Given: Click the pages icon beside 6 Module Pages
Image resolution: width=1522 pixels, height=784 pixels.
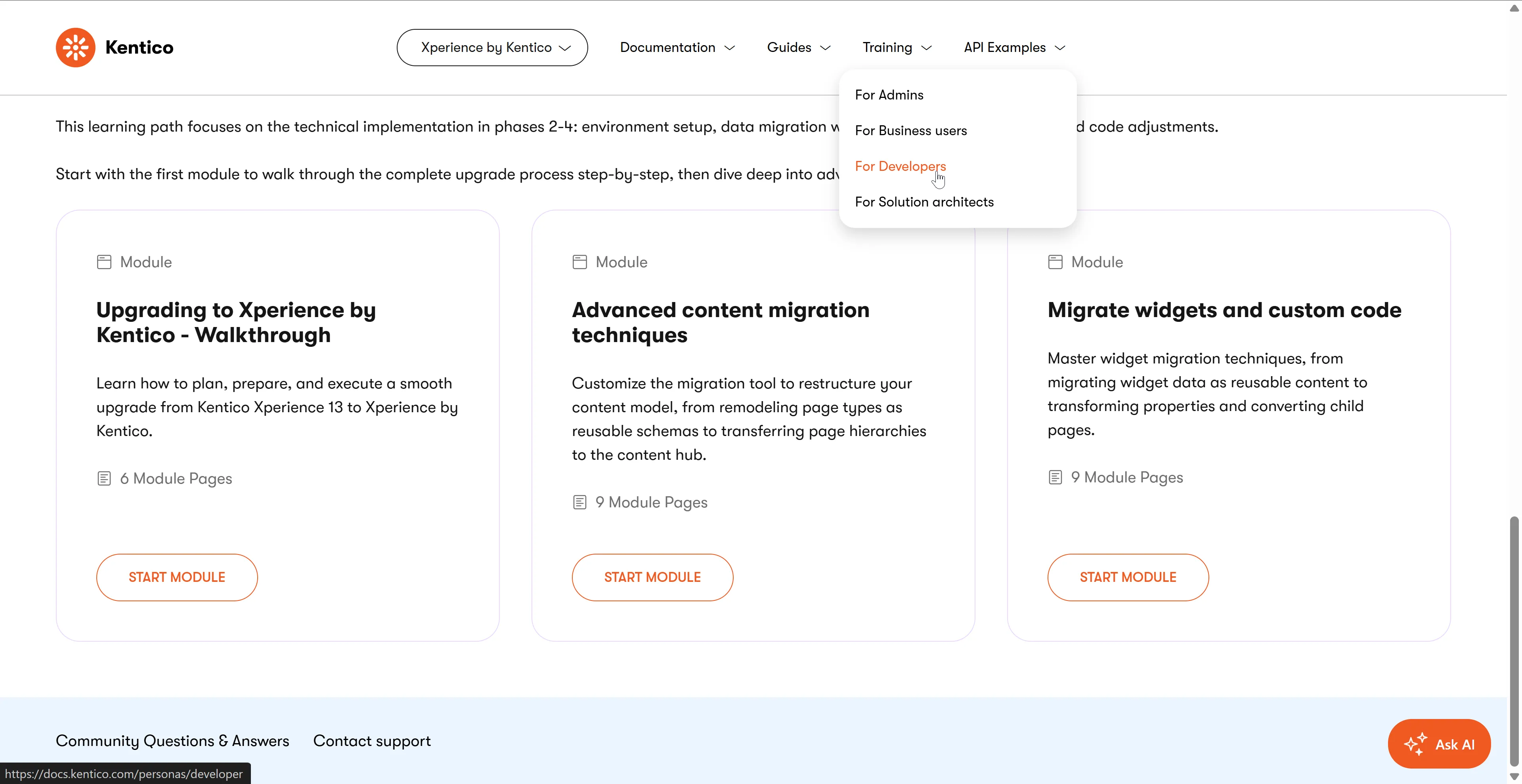Looking at the screenshot, I should [x=104, y=478].
